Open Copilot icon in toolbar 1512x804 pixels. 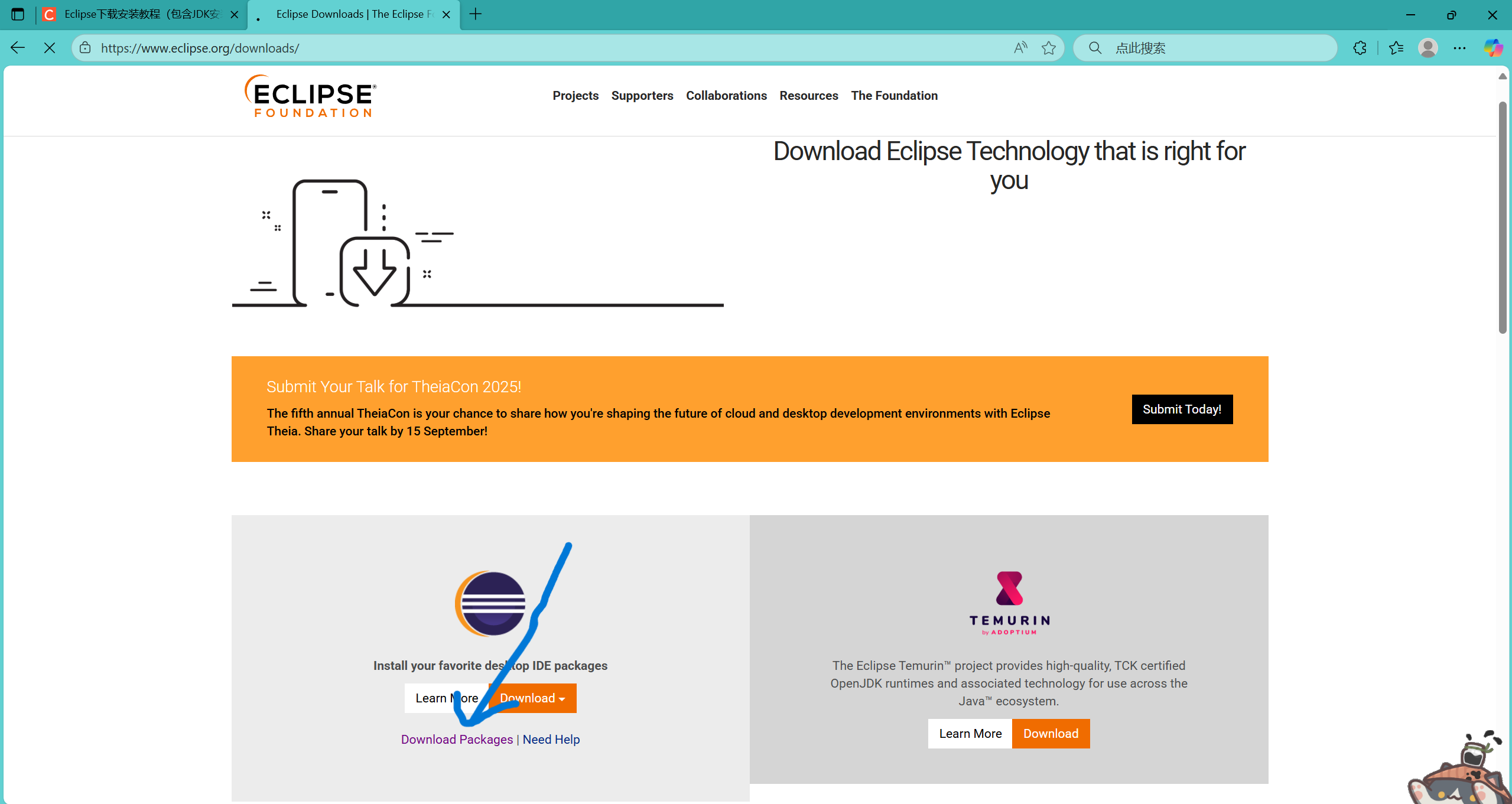tap(1493, 48)
